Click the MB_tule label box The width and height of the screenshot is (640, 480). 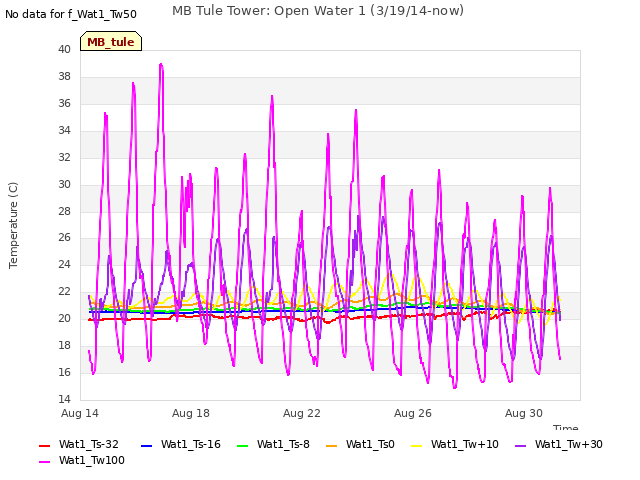[111, 41]
